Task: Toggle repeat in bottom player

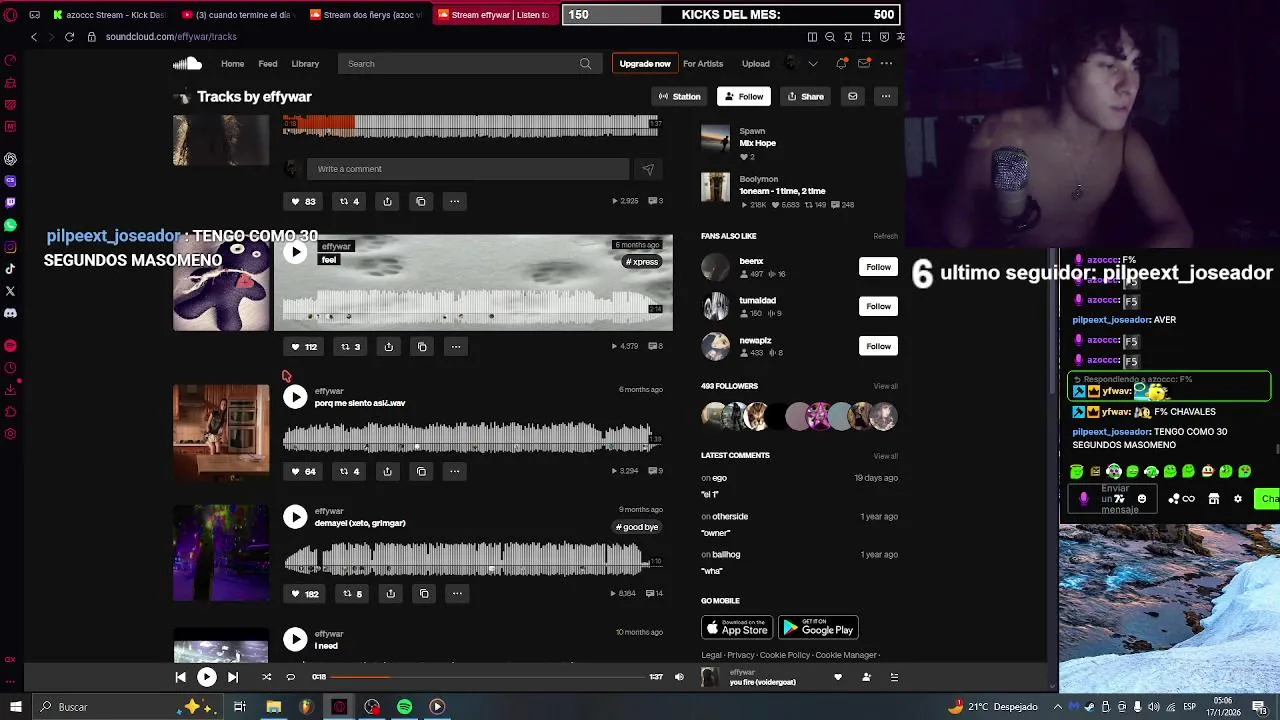Action: pos(291,677)
